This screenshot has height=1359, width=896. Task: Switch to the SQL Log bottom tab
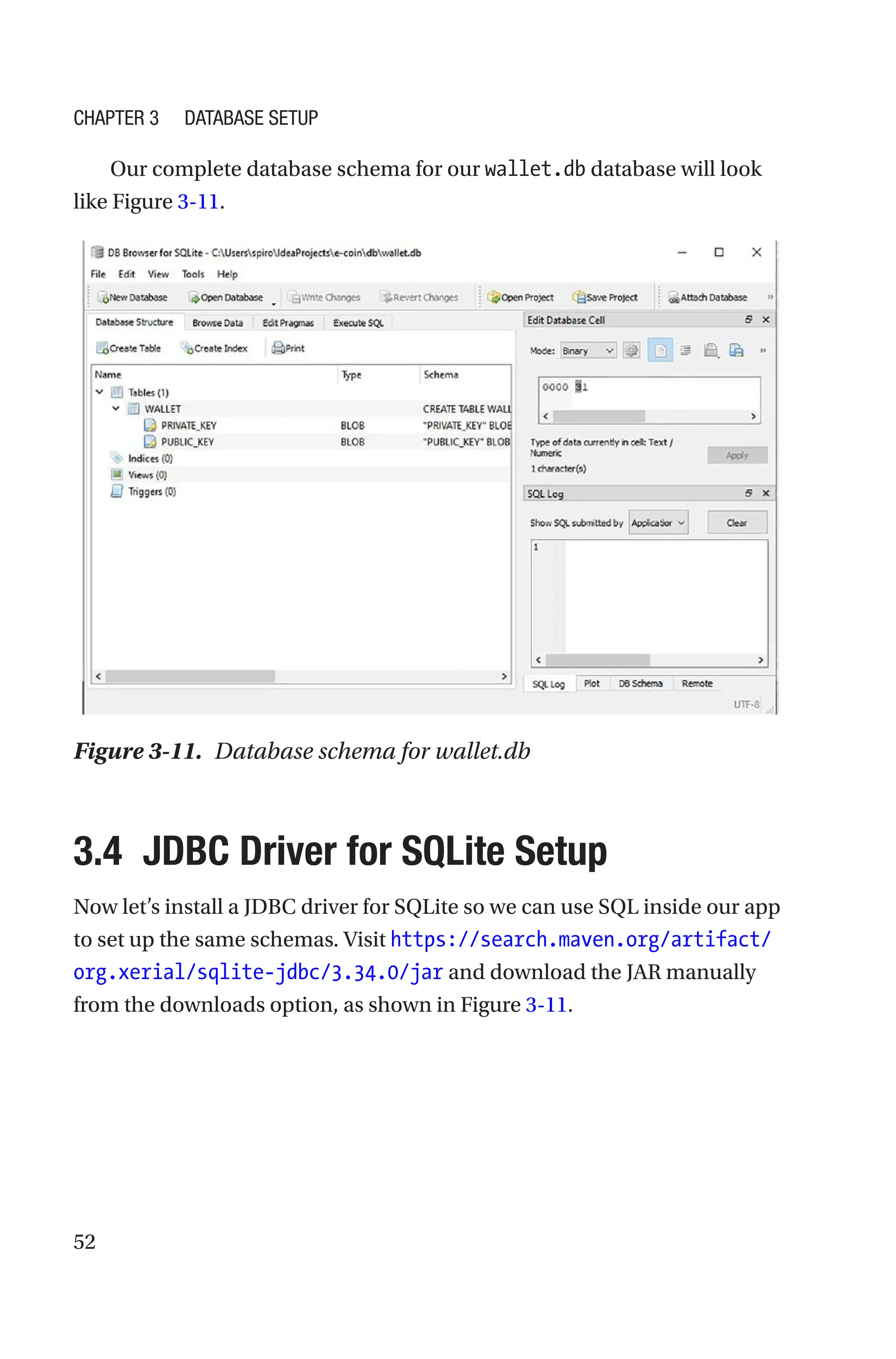(x=549, y=684)
